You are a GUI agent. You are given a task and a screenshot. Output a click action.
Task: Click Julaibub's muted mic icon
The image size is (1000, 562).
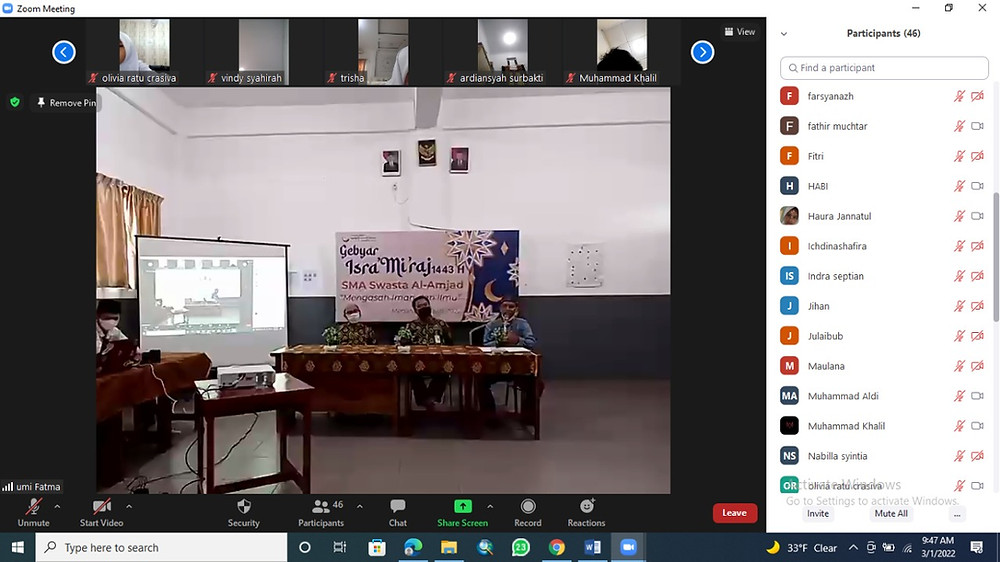[x=959, y=336]
